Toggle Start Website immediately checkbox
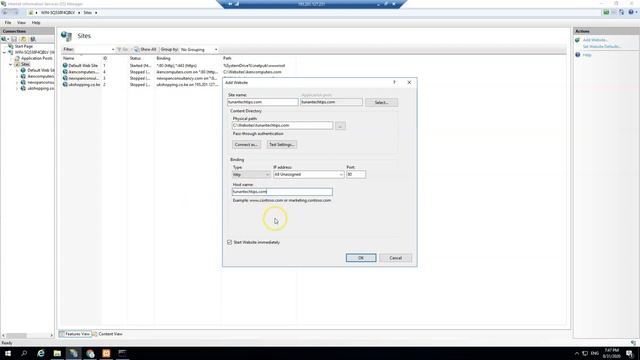The height and width of the screenshot is (360, 640). coord(229,242)
